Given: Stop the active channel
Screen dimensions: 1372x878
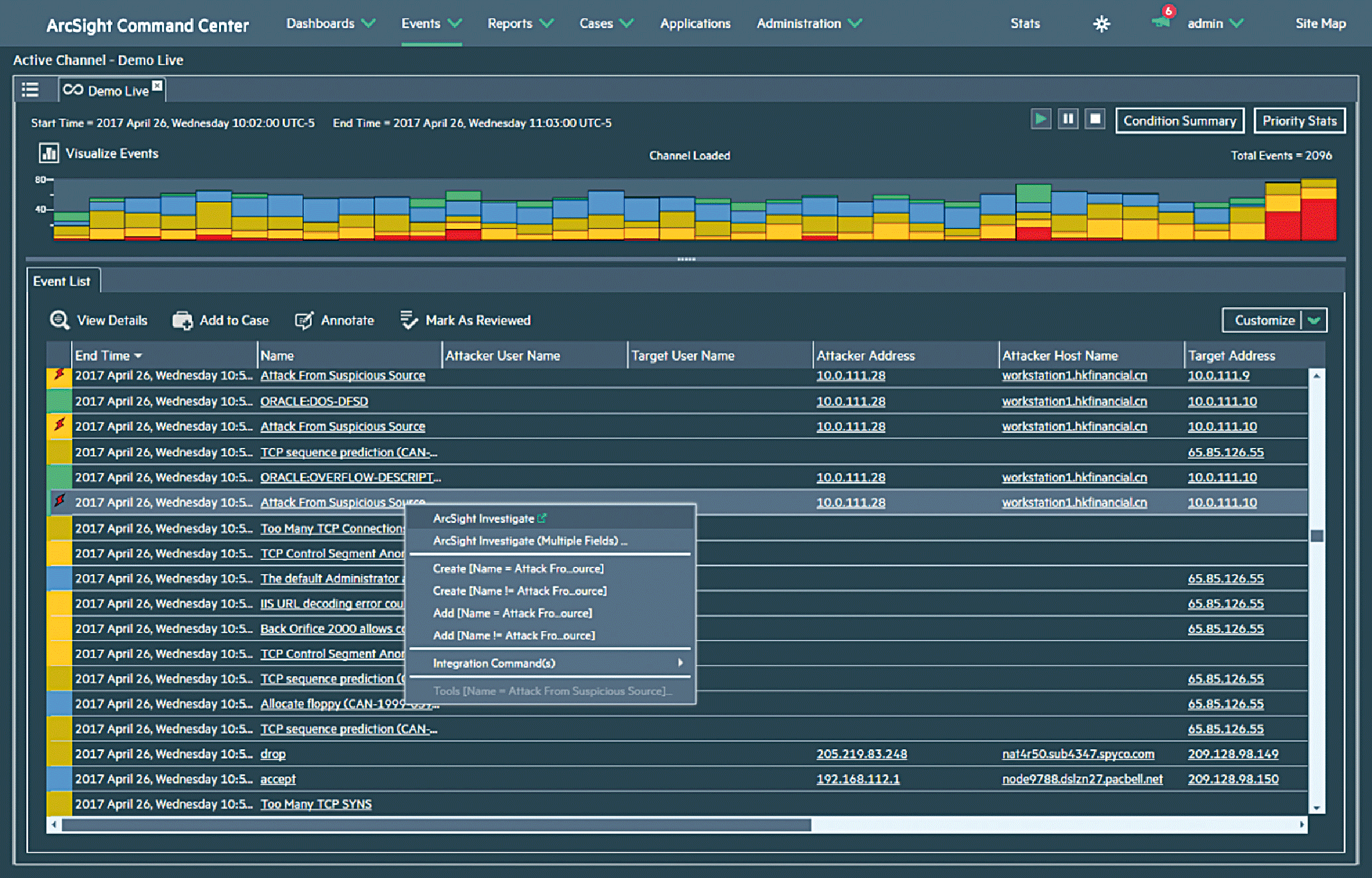Looking at the screenshot, I should pos(1095,119).
